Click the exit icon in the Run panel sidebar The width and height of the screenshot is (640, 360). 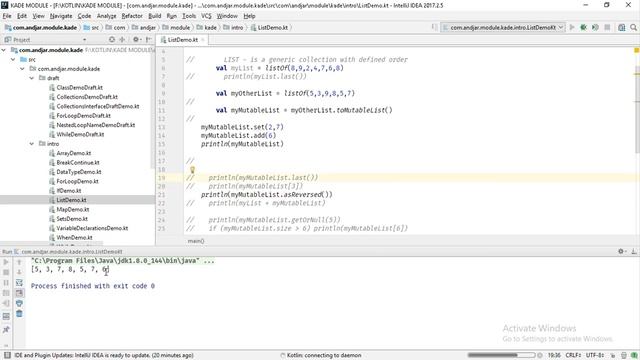click(6, 303)
